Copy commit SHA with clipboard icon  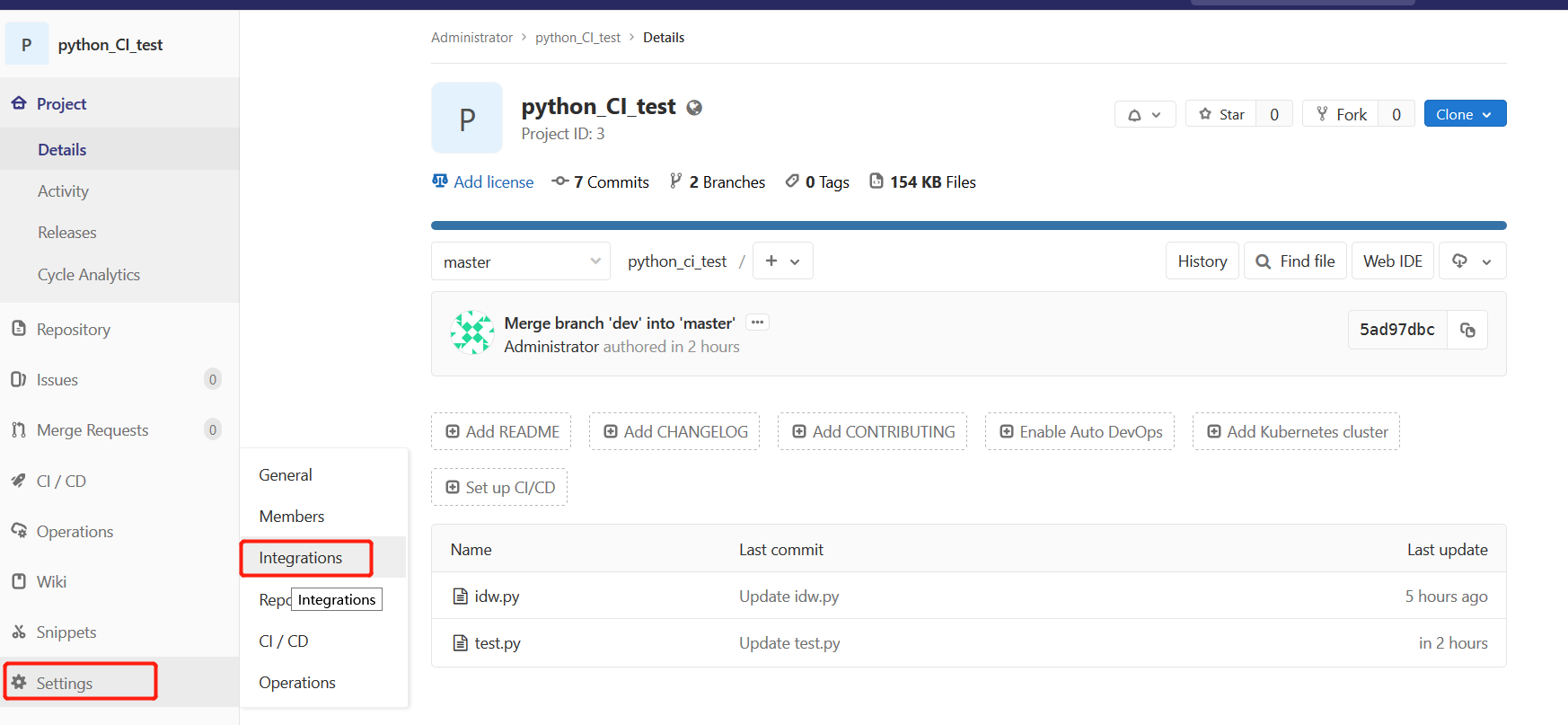(x=1467, y=330)
